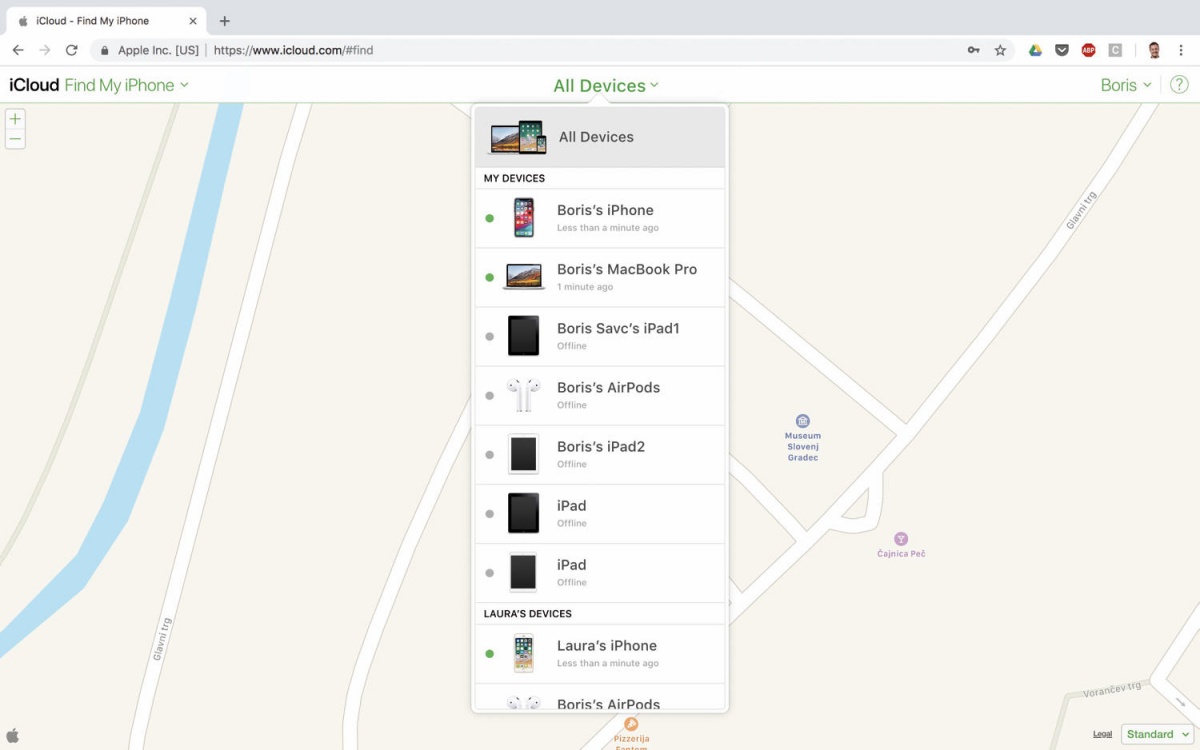Select All Devices in the list

600,137
